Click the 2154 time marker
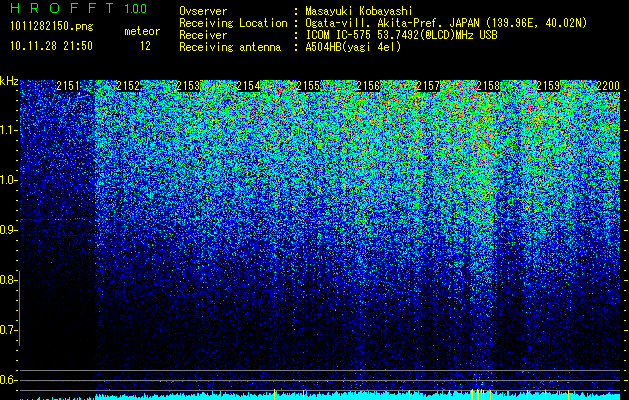 click(248, 86)
